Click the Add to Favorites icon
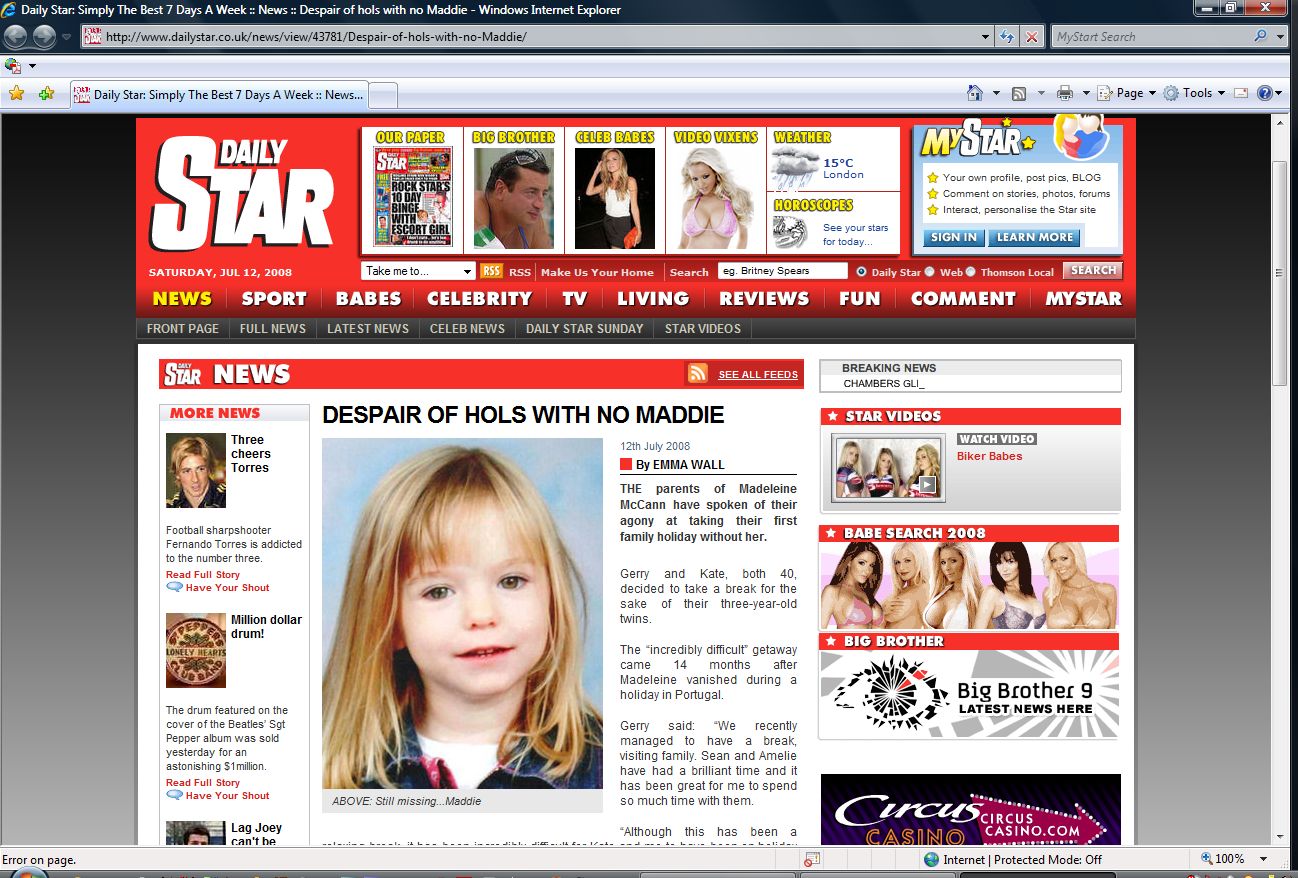Screen dimensions: 1298x878 (46, 93)
